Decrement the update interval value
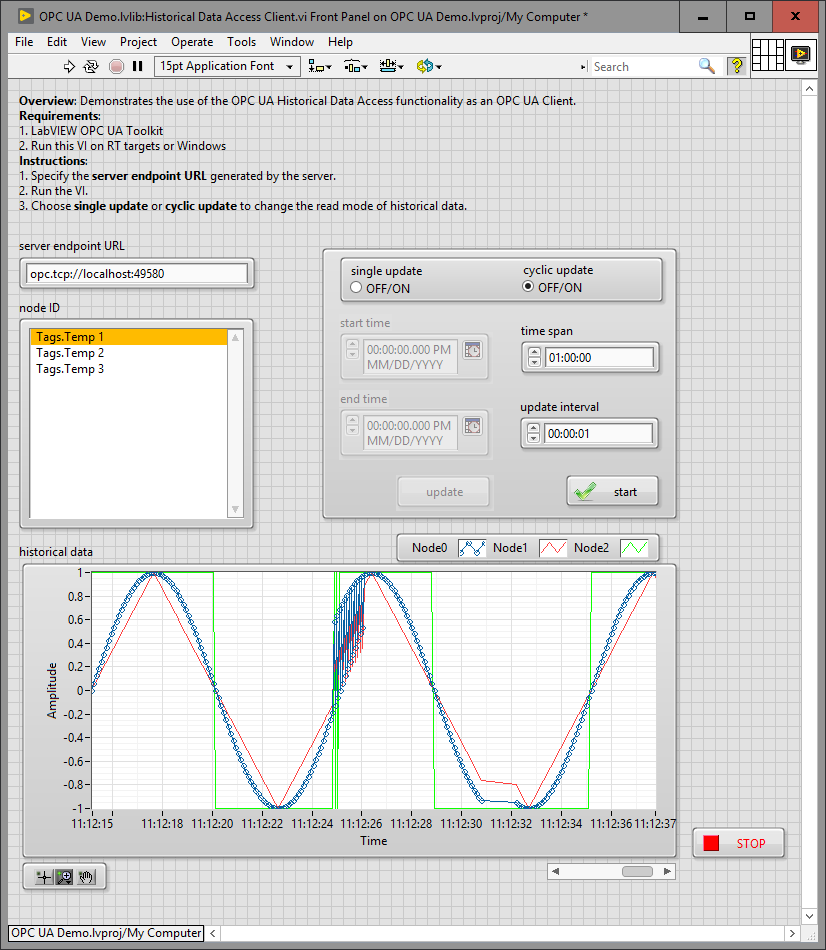 click(533, 438)
